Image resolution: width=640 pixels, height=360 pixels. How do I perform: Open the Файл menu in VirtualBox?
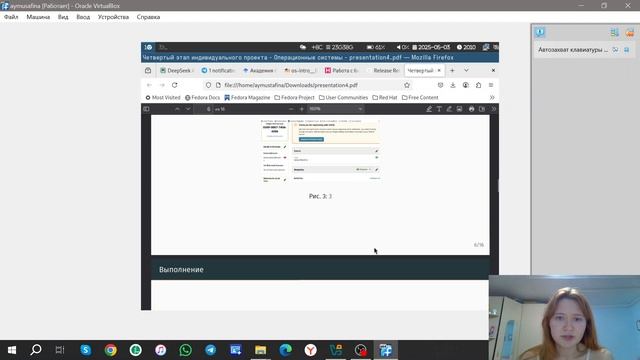[11, 17]
